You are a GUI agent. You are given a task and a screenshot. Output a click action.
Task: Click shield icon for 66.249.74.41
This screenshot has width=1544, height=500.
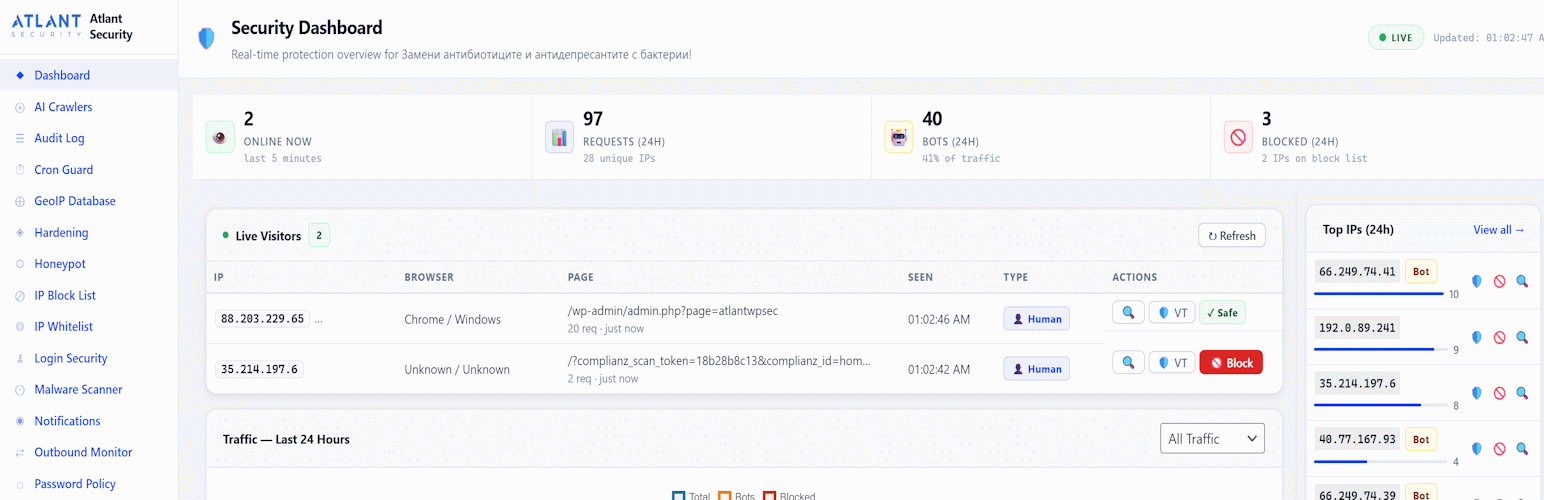(x=1477, y=282)
